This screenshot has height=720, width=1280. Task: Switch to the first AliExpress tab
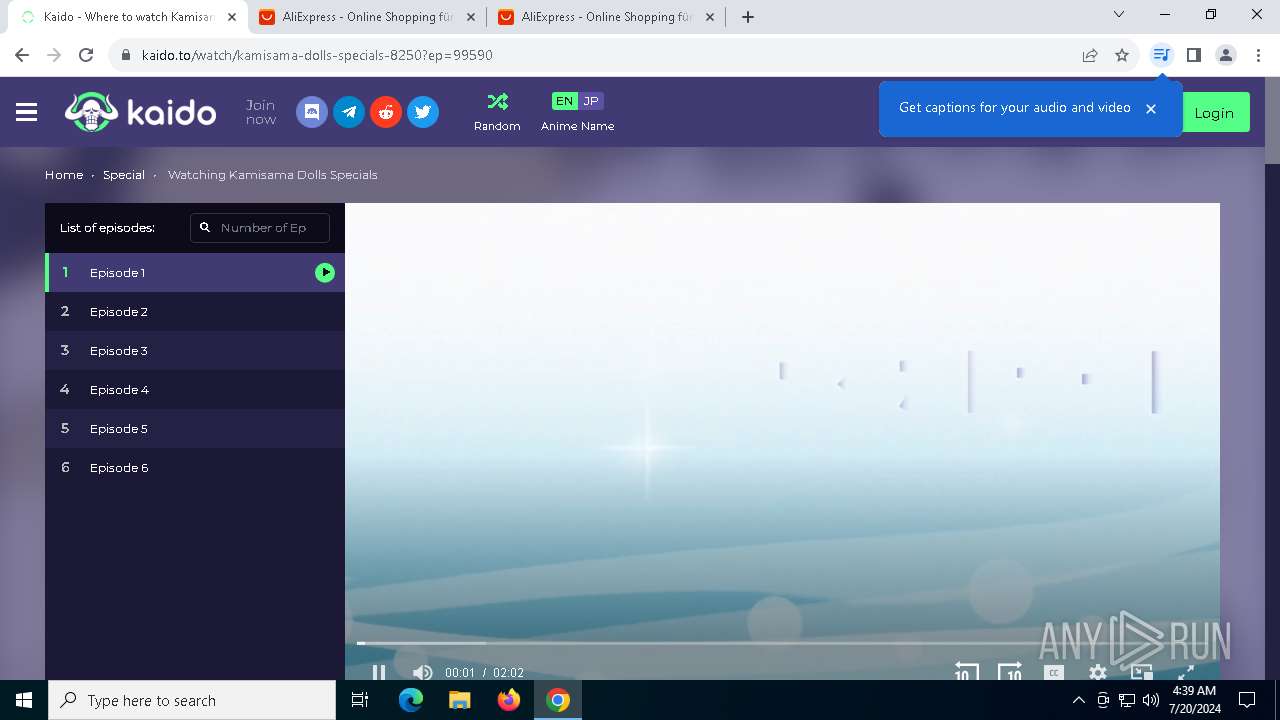pos(368,17)
